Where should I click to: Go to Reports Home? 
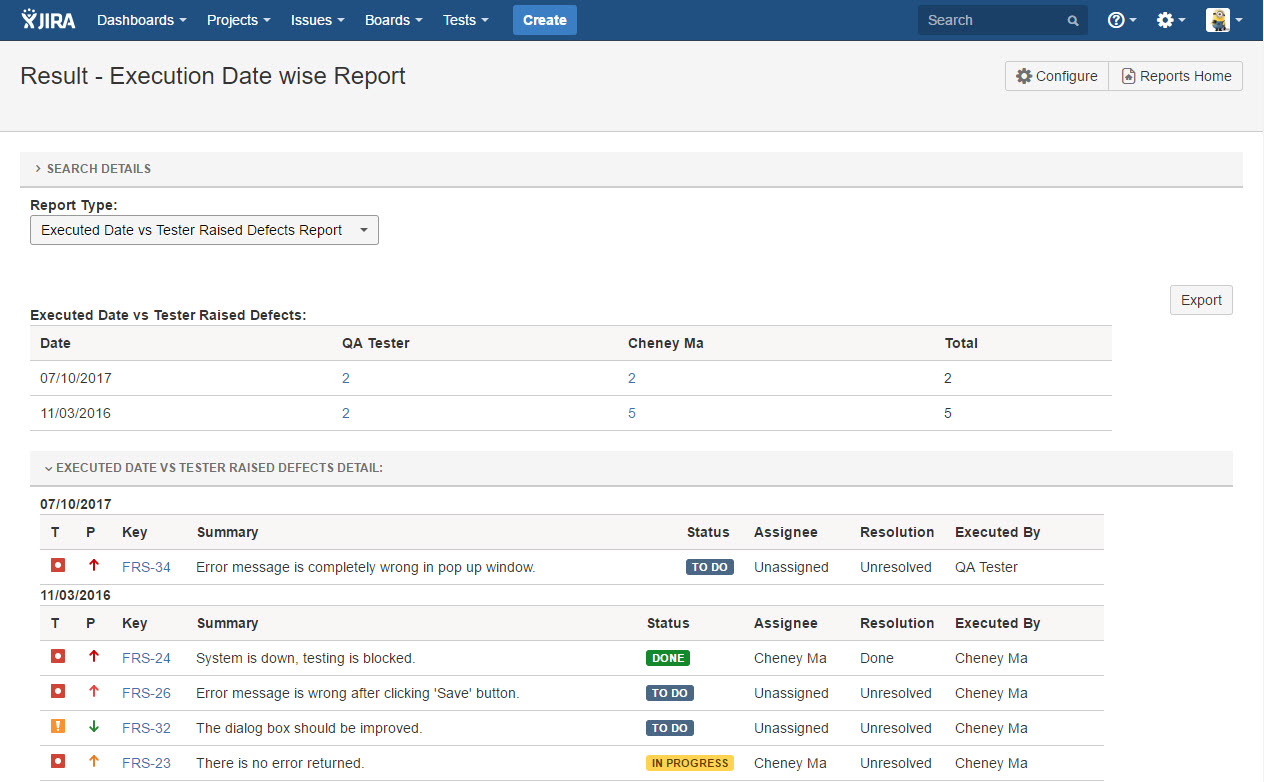(x=1176, y=76)
